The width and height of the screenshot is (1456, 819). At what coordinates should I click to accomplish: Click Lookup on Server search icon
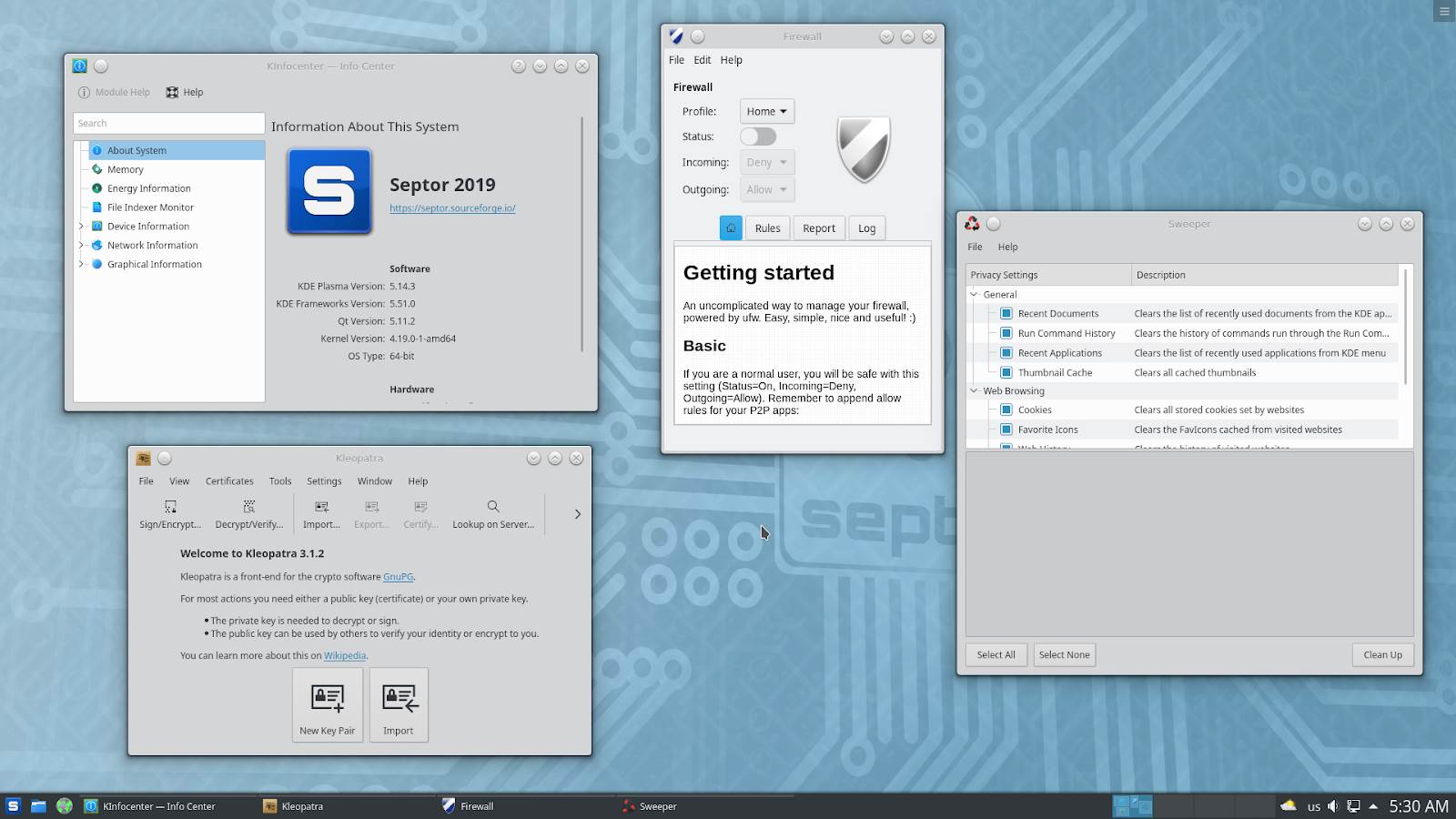tap(492, 507)
